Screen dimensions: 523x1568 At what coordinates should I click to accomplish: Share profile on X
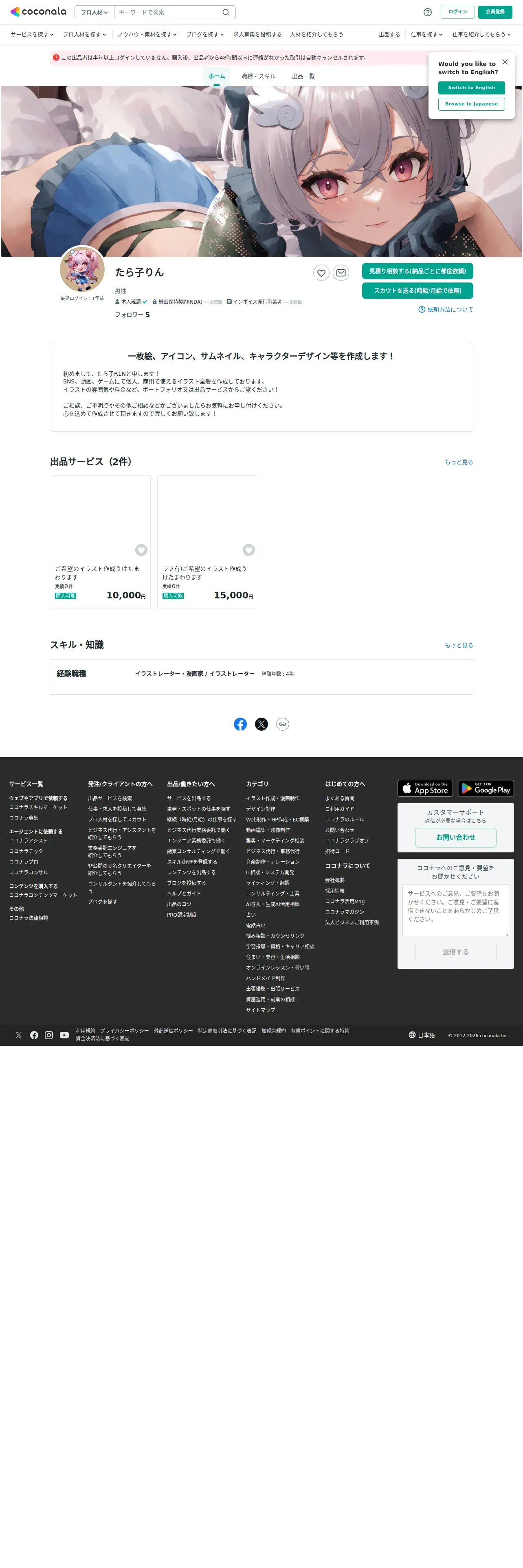(x=261, y=724)
